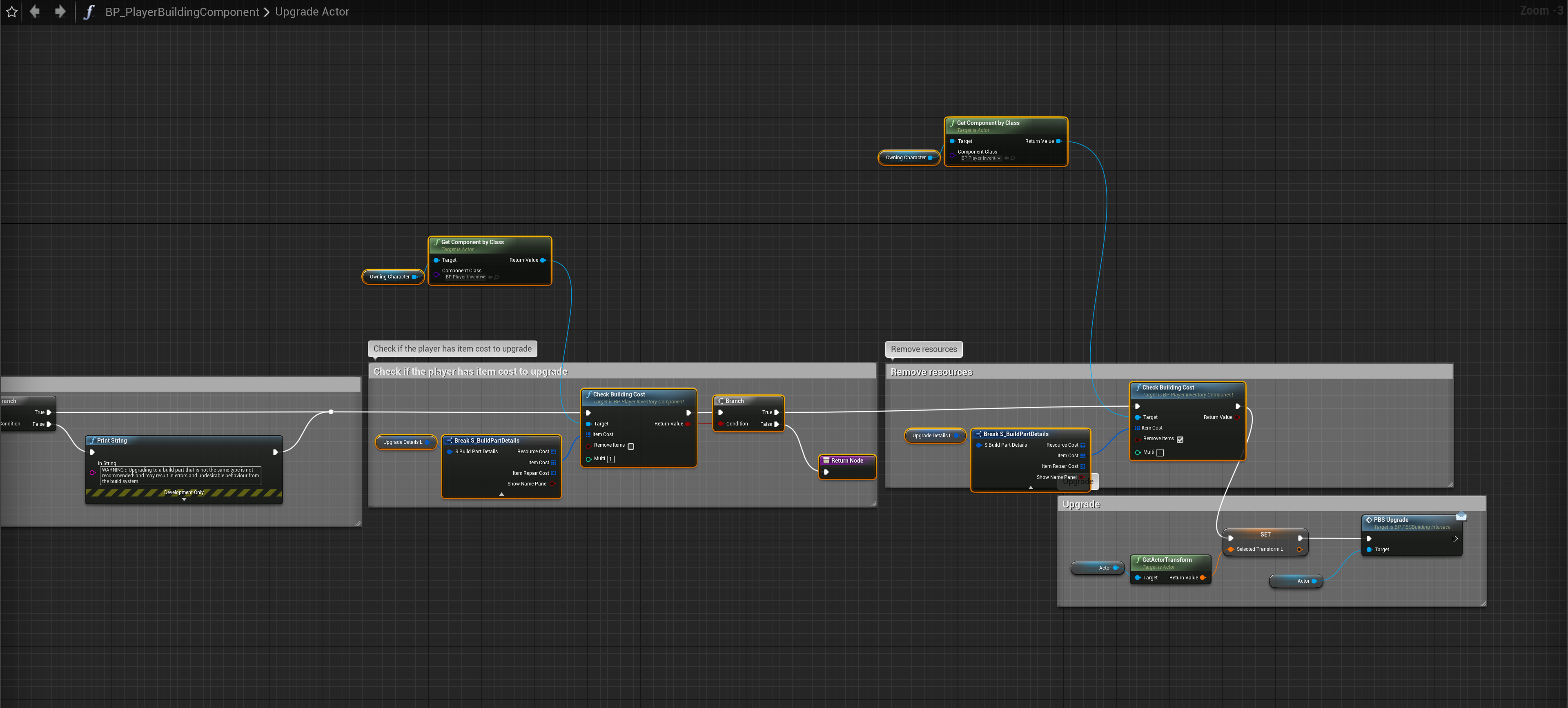Select Upgrade Actor breadcrumb item
This screenshot has width=1568, height=708.
[x=312, y=11]
